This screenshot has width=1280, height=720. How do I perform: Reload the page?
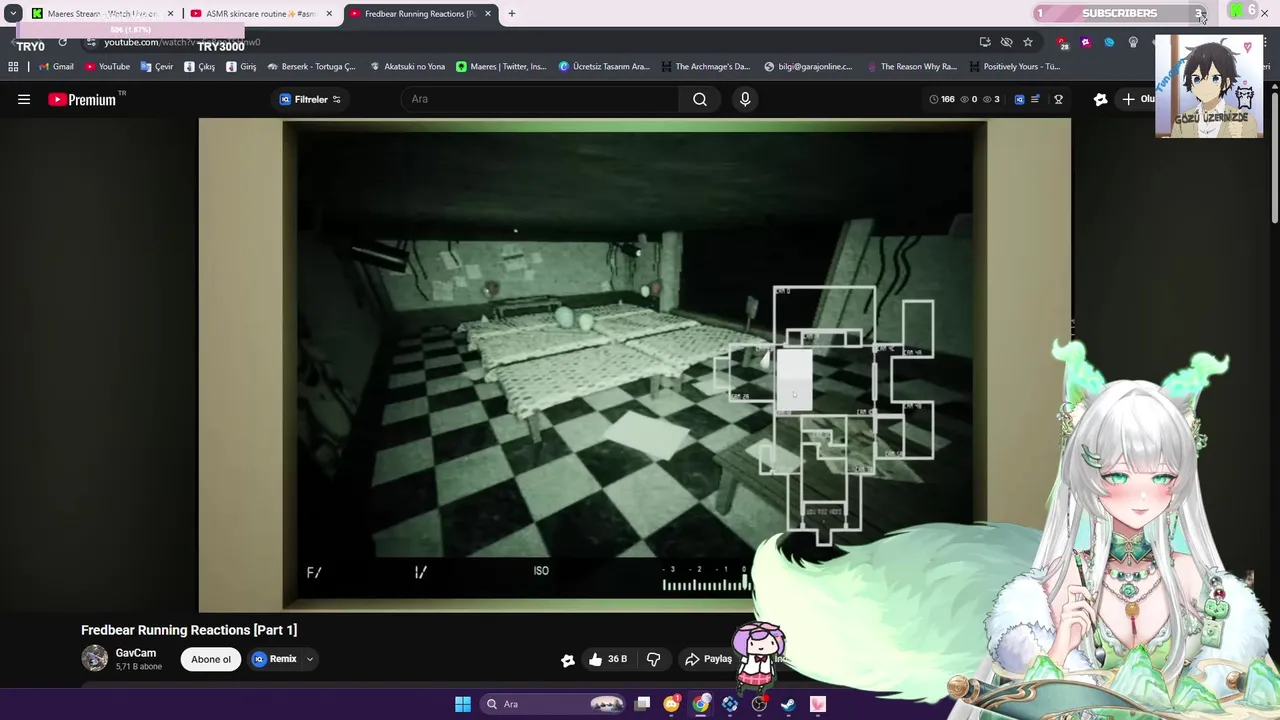[x=62, y=42]
